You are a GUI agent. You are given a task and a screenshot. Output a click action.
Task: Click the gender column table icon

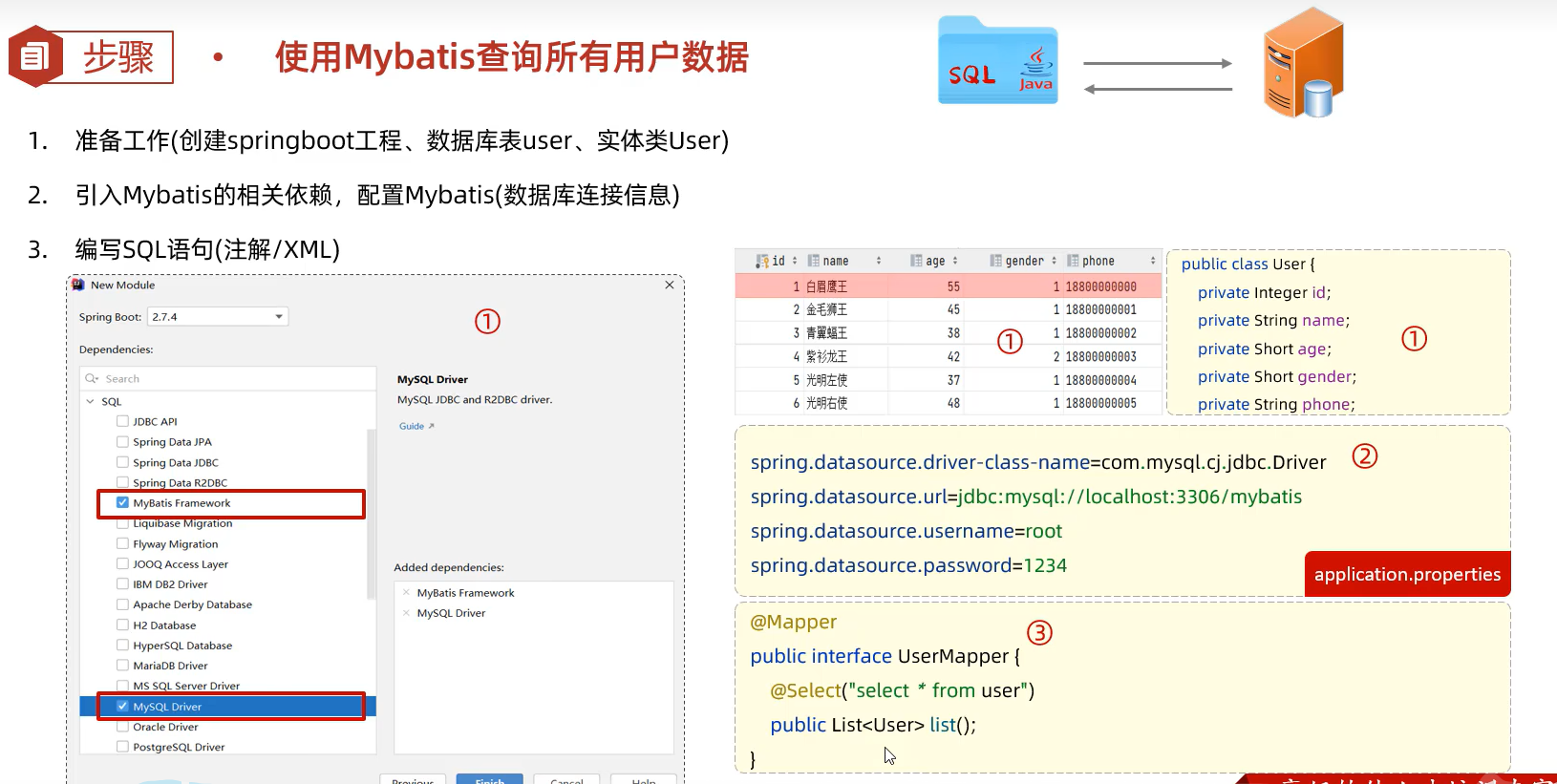(996, 261)
